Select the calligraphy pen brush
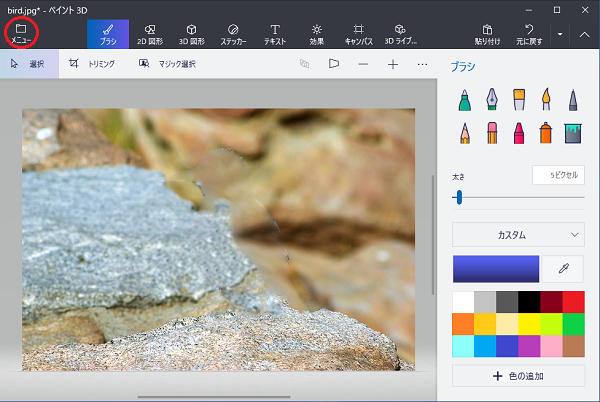Image resolution: width=600 pixels, height=402 pixels. pos(492,100)
